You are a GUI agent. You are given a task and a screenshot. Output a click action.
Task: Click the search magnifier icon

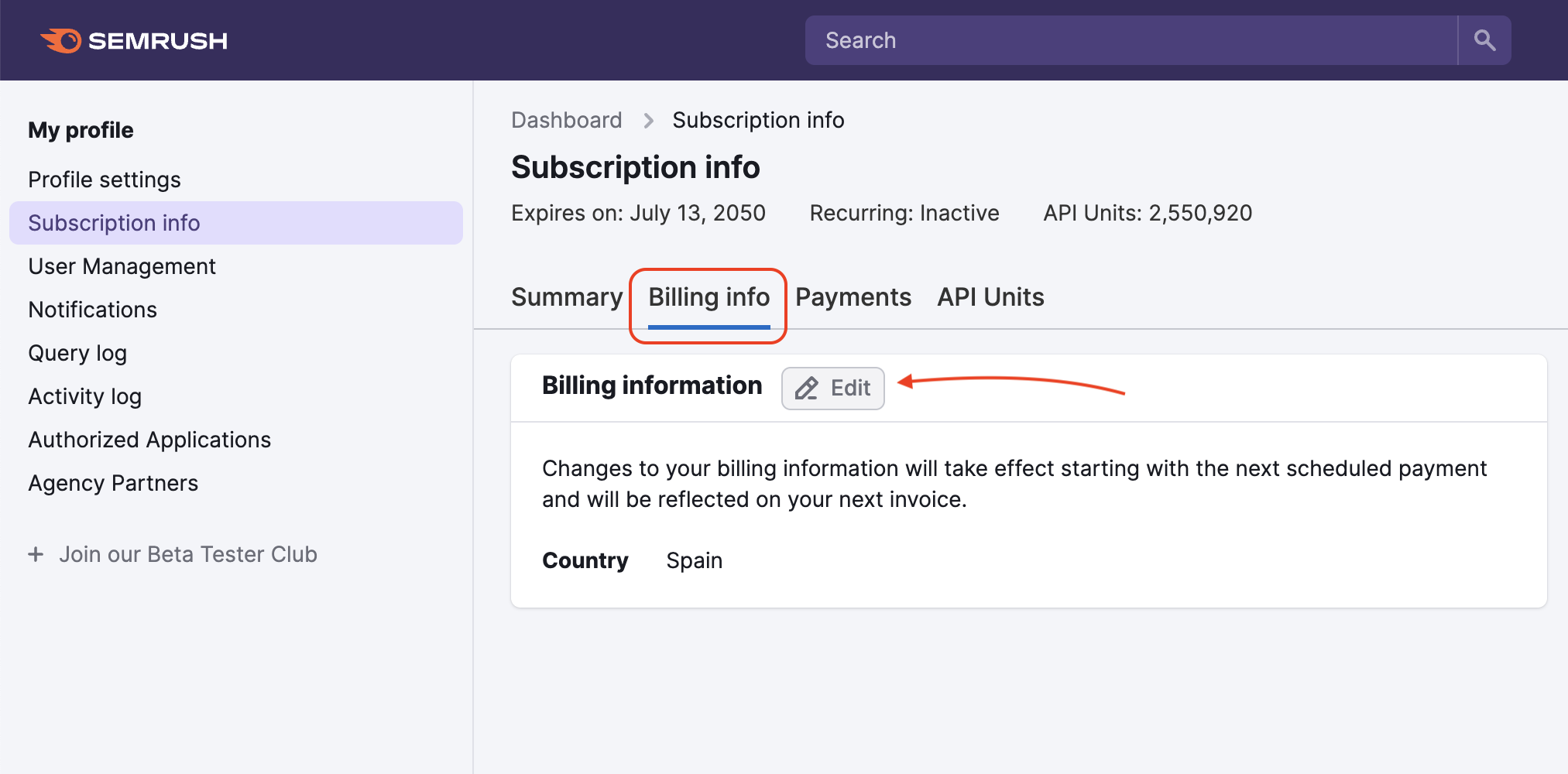click(1484, 39)
